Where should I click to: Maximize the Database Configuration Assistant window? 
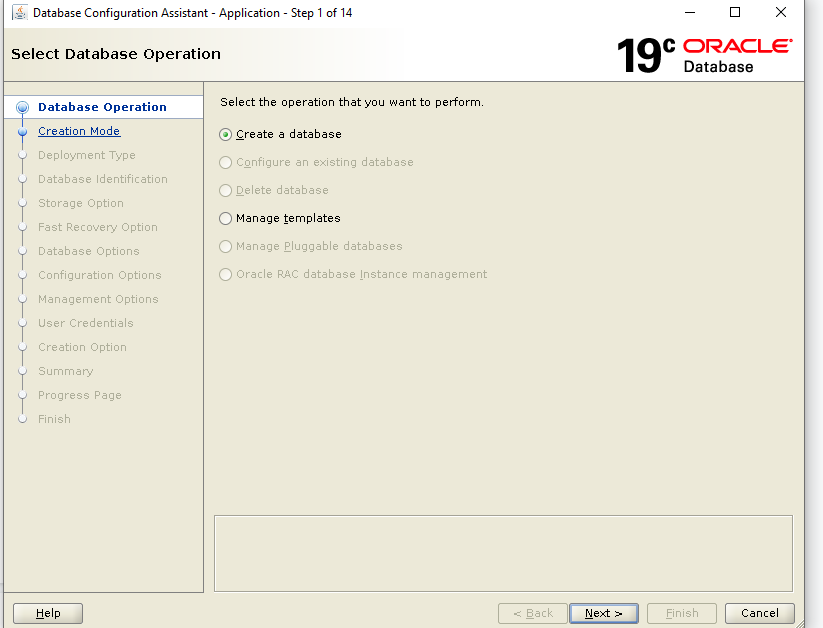click(x=735, y=12)
